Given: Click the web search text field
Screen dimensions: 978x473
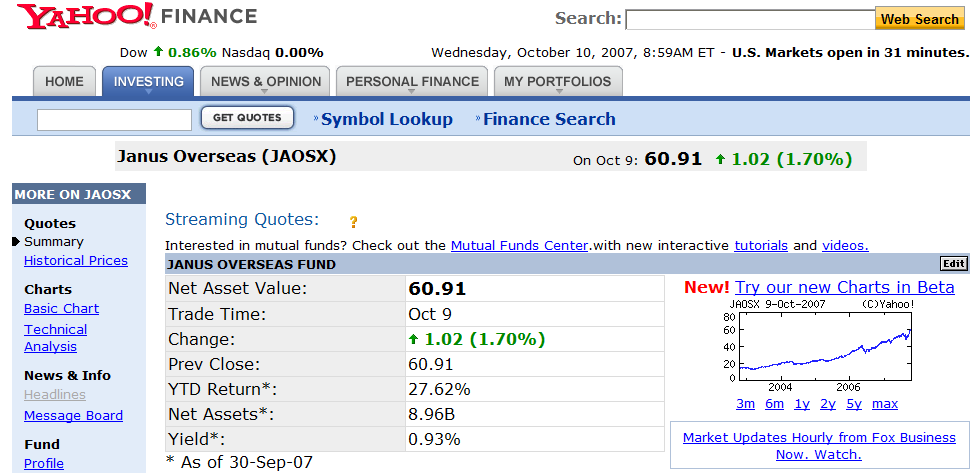Looking at the screenshot, I should pos(750,19).
